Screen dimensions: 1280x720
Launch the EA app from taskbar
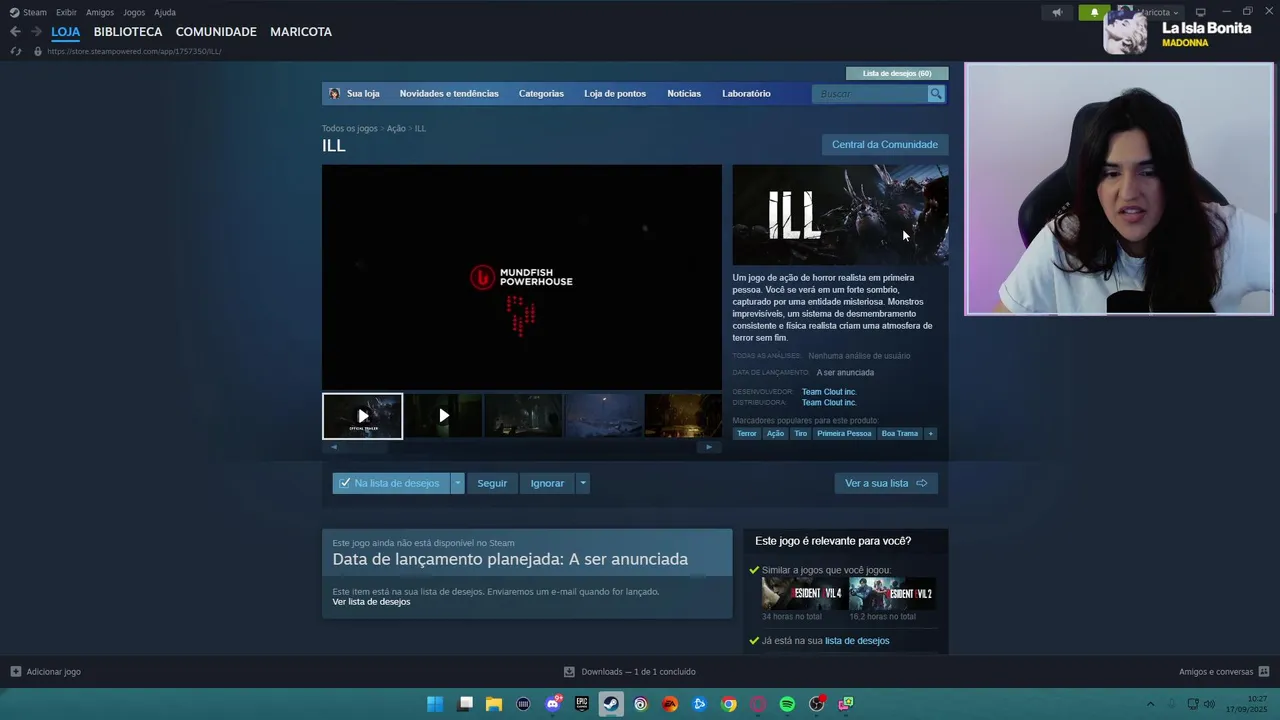(x=670, y=704)
